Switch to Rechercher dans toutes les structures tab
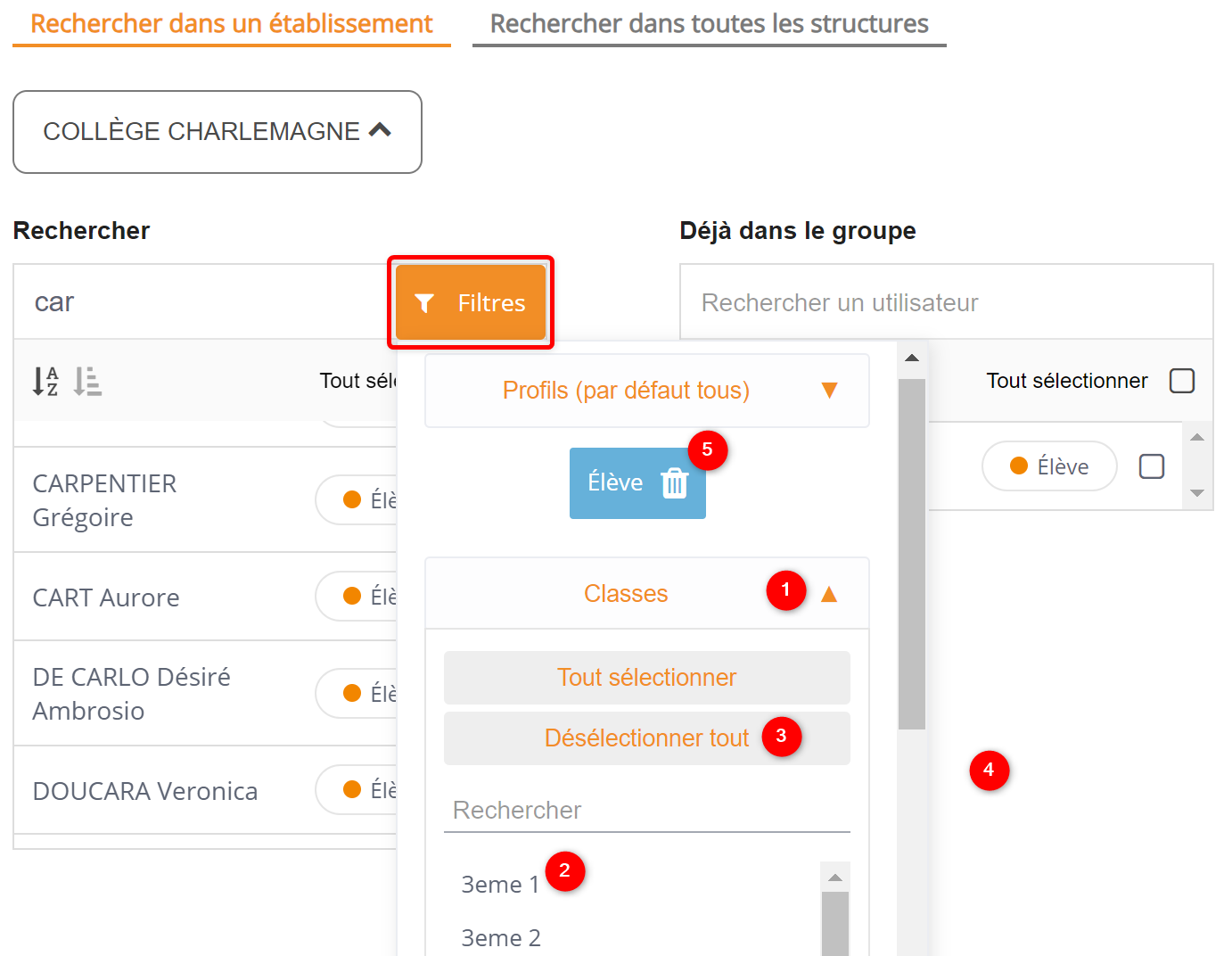Viewport: 1232px width, 956px height. click(709, 24)
